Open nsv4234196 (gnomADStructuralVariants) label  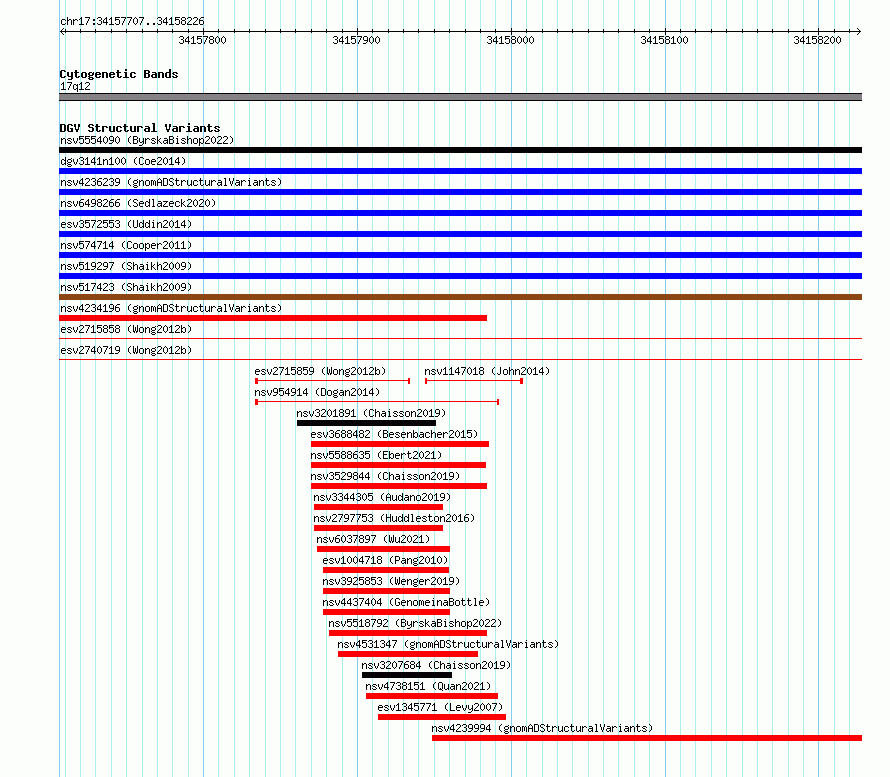click(x=171, y=308)
